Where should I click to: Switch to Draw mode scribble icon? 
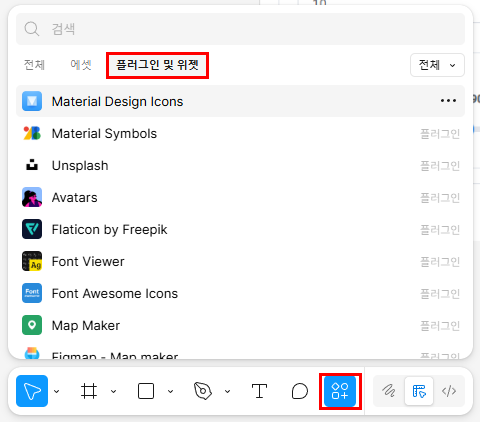pos(389,391)
